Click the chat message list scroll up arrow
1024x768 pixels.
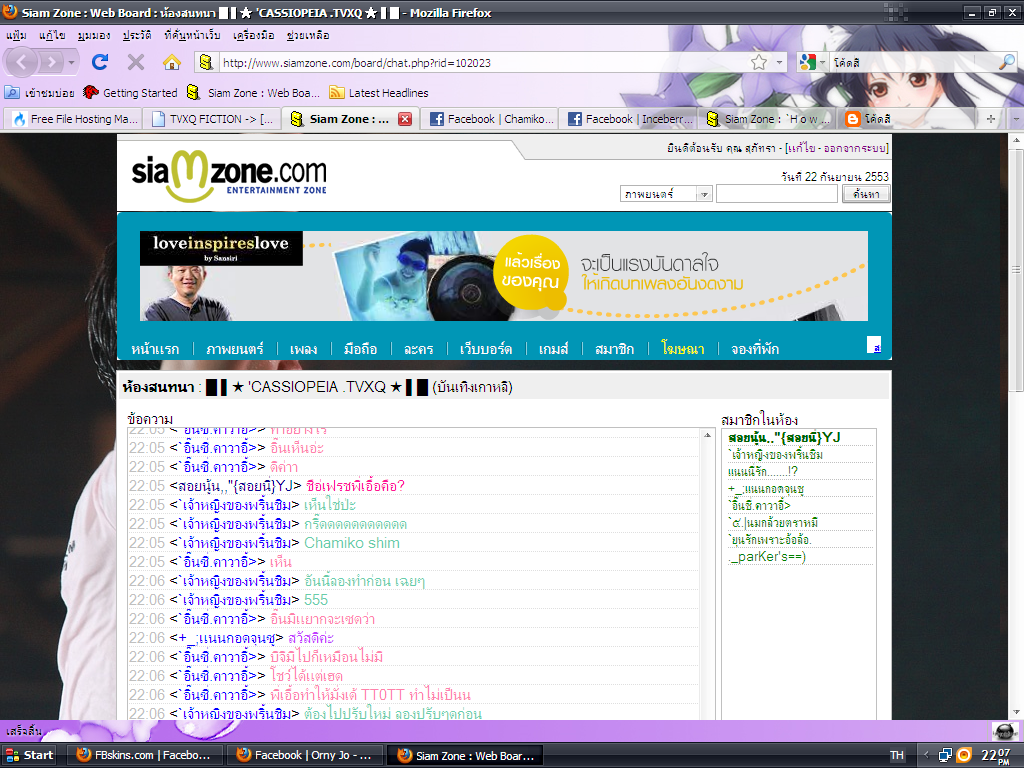coord(707,435)
